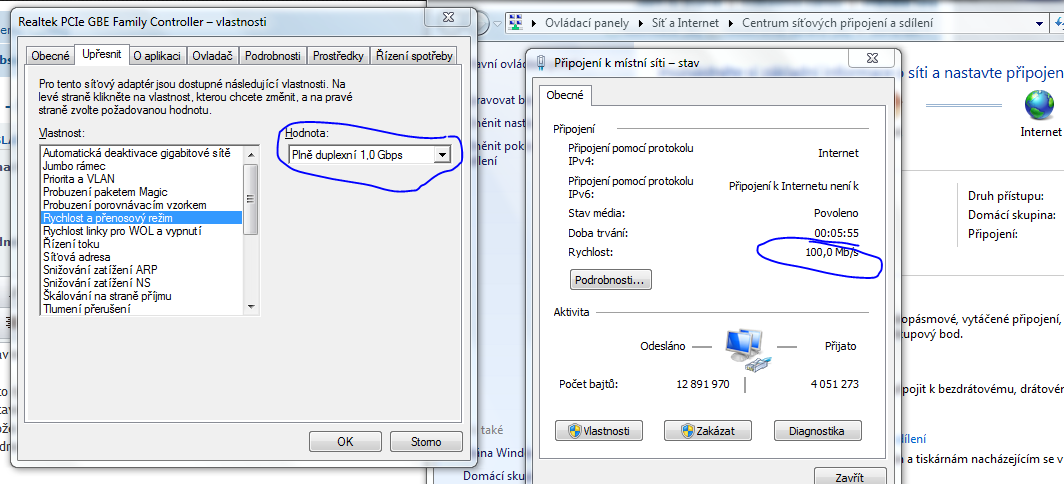The height and width of the screenshot is (484, 1064).
Task: Select Jumbo rámec property in list
Action: pyautogui.click(x=74, y=166)
